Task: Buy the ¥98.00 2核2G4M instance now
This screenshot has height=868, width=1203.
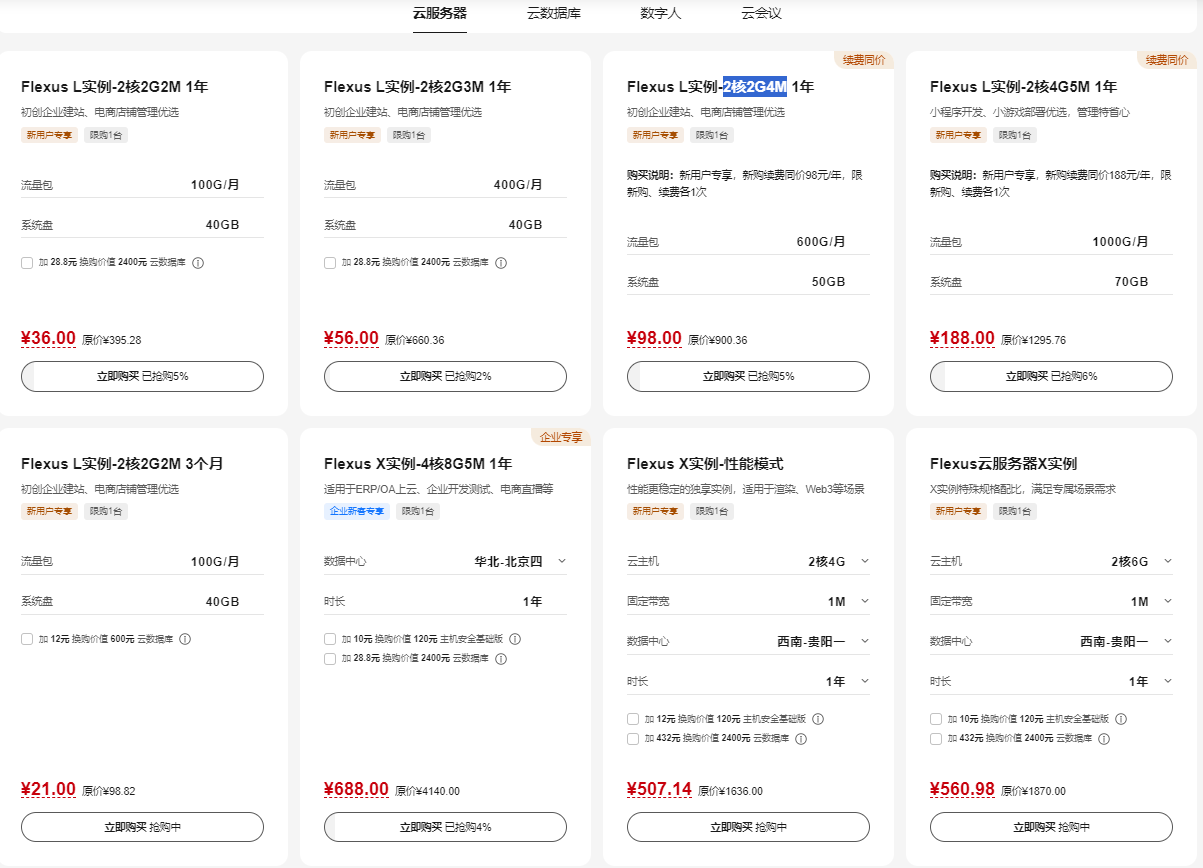Action: (748, 376)
